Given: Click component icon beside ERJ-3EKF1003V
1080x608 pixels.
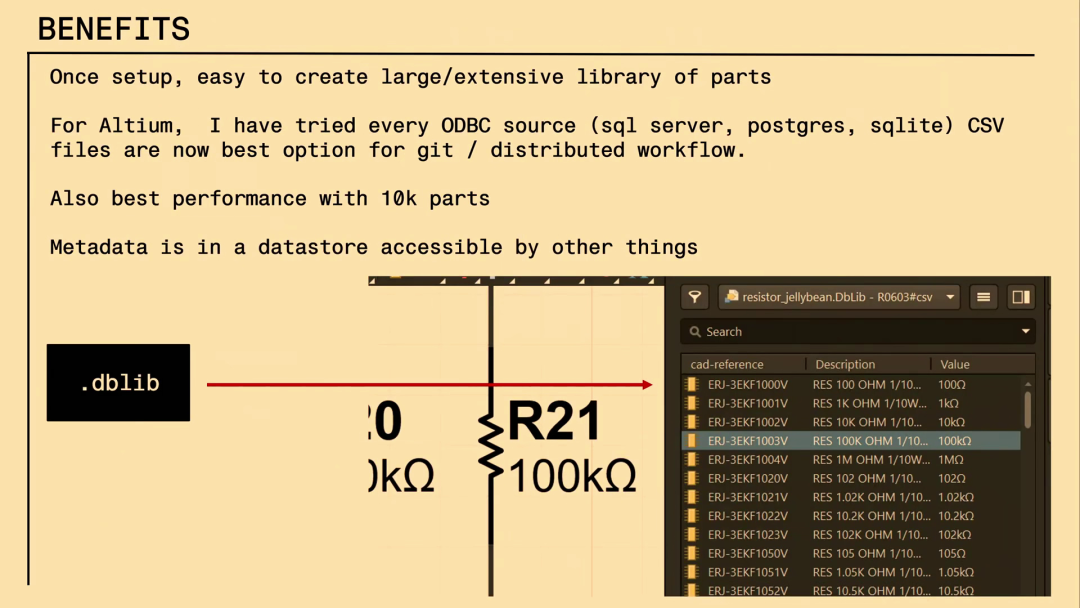Looking at the screenshot, I should pos(692,441).
